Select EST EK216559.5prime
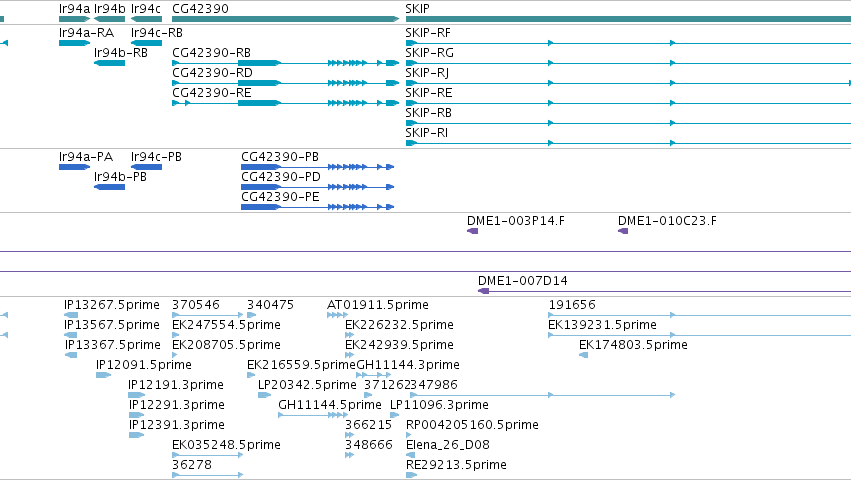This screenshot has width=851, height=480. [251, 375]
